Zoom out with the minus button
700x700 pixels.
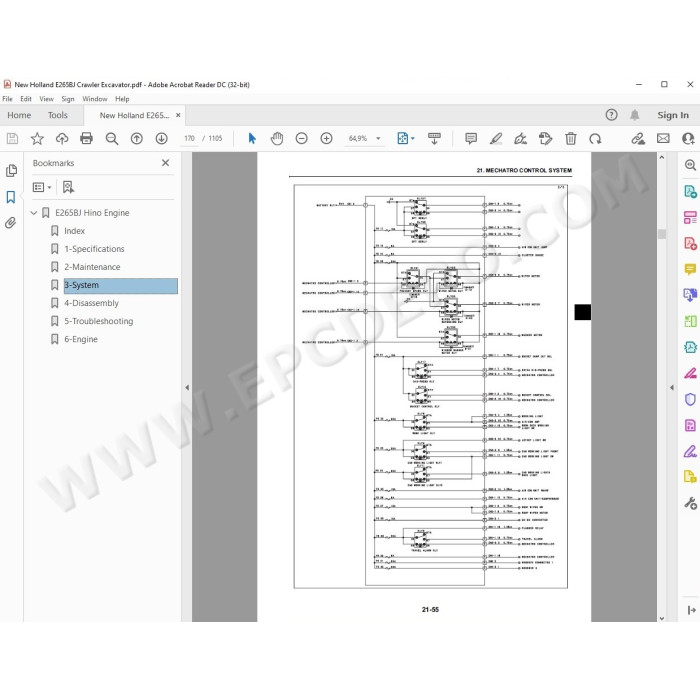click(301, 138)
